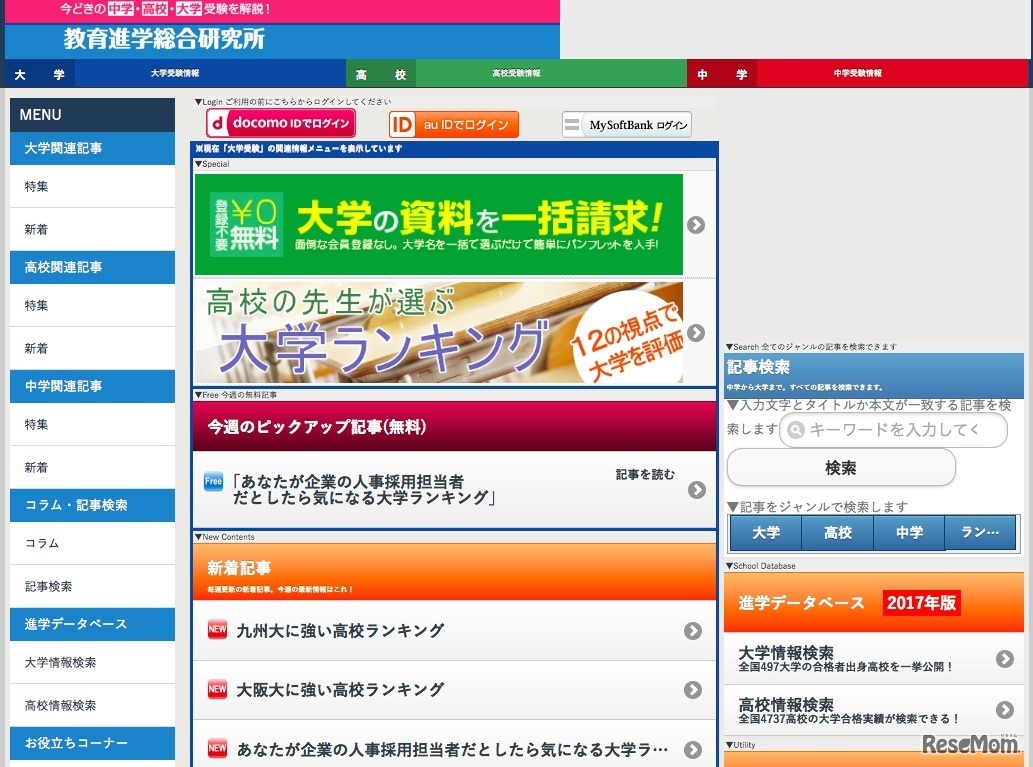The width and height of the screenshot is (1033, 767).
Task: Click the 高校 top navigation tab
Action: click(381, 74)
